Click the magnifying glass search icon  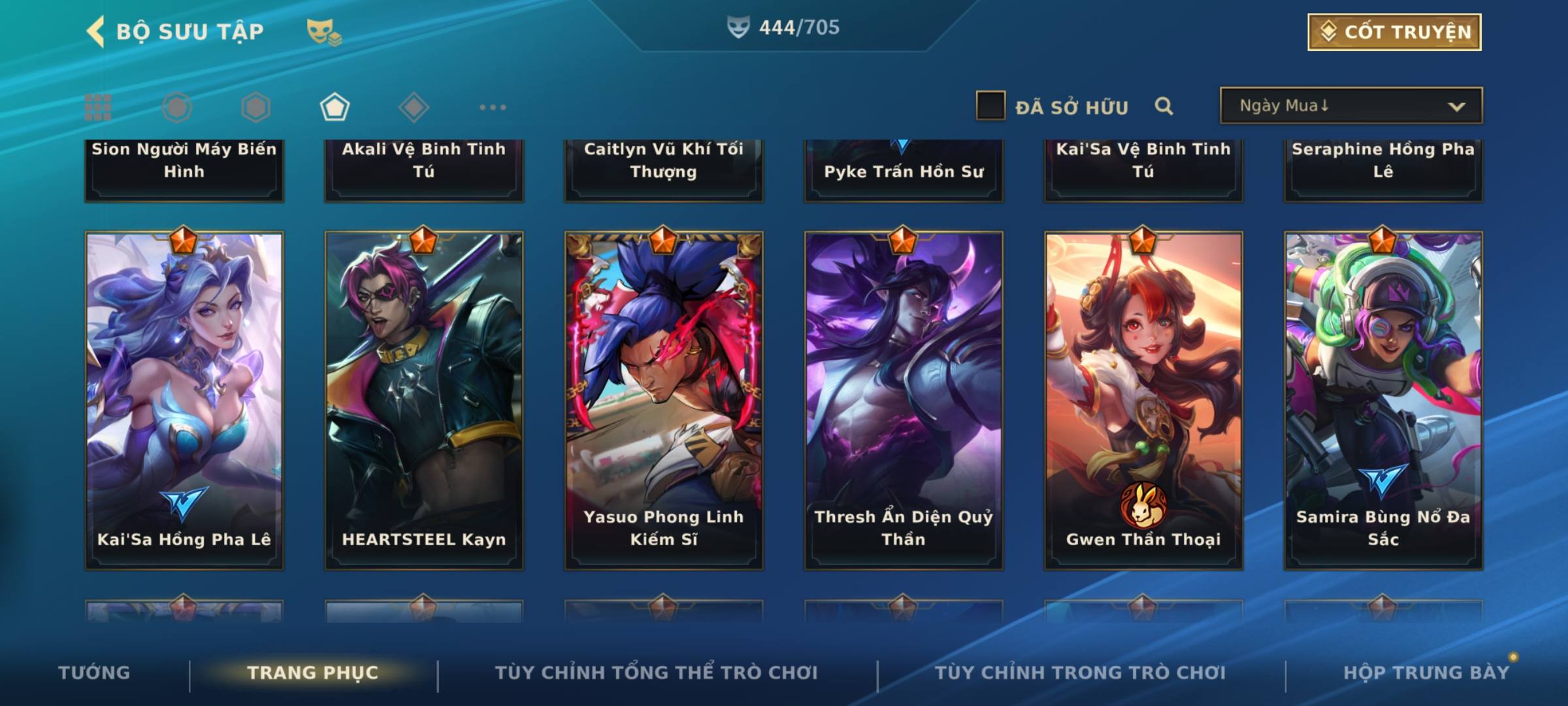(1164, 106)
